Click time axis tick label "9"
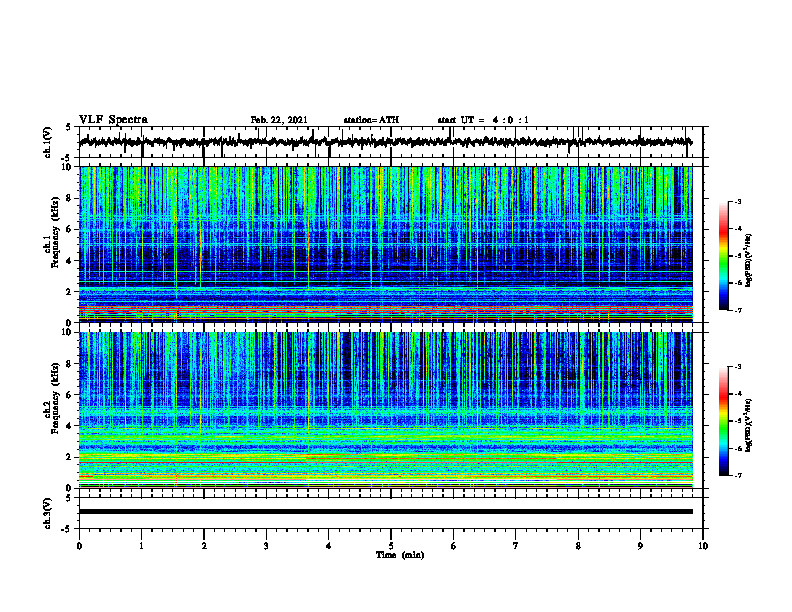The height and width of the screenshot is (612, 792). click(x=640, y=546)
